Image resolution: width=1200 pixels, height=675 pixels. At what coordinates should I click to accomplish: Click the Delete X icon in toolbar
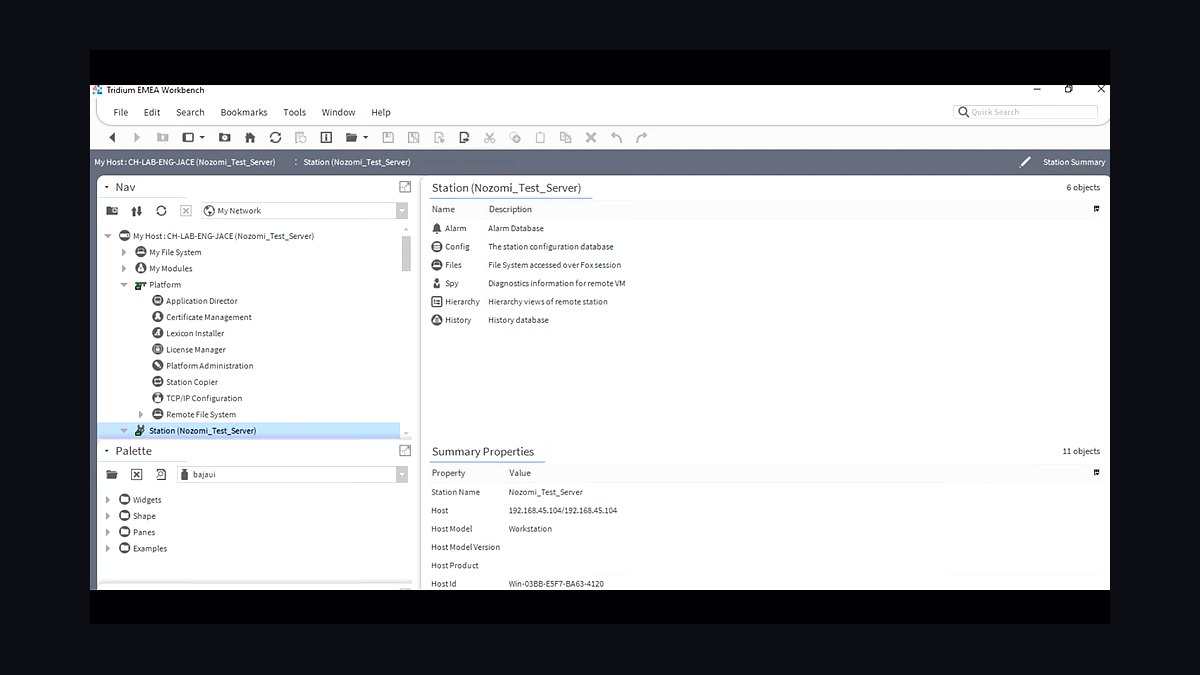(x=591, y=137)
